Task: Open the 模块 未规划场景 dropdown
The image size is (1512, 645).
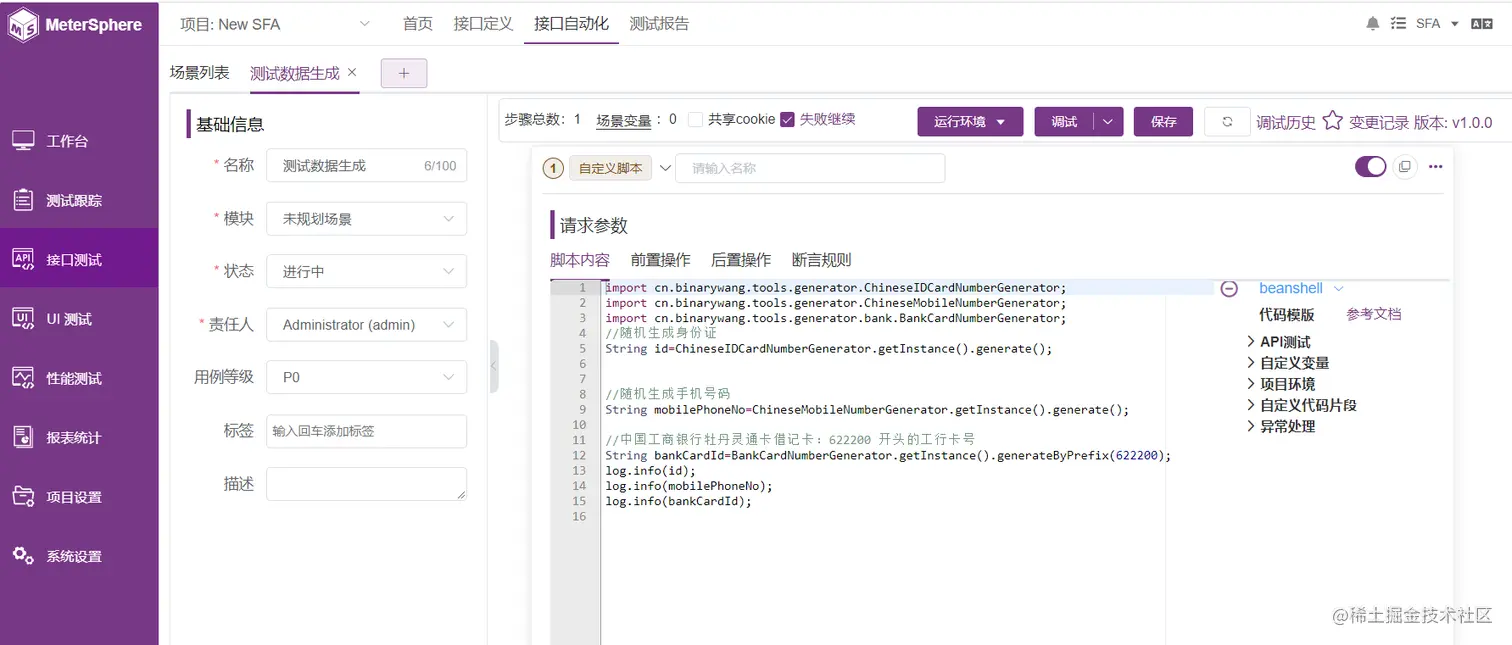Action: click(x=366, y=219)
